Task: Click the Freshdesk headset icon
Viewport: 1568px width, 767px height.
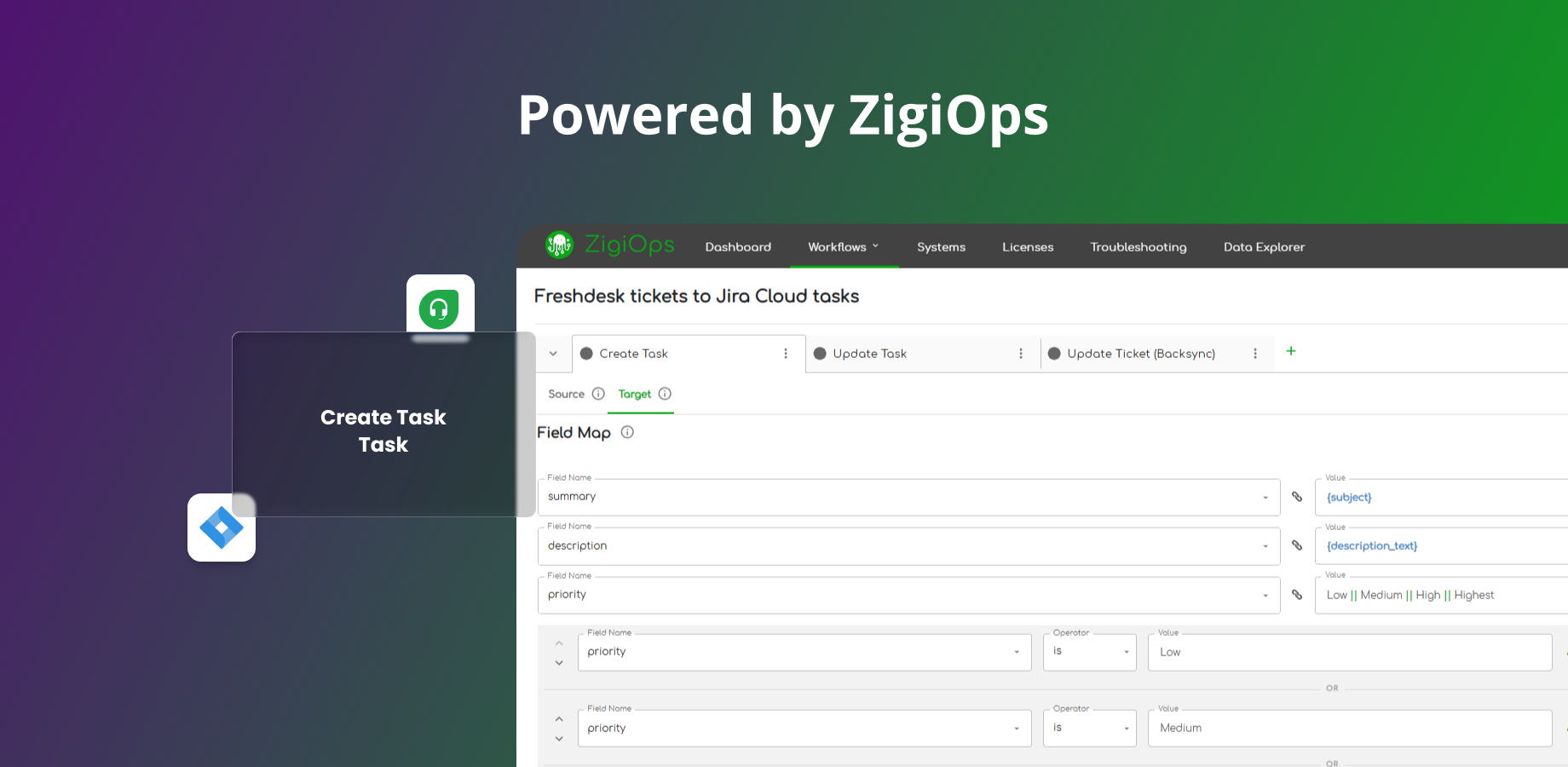Action: [x=440, y=309]
